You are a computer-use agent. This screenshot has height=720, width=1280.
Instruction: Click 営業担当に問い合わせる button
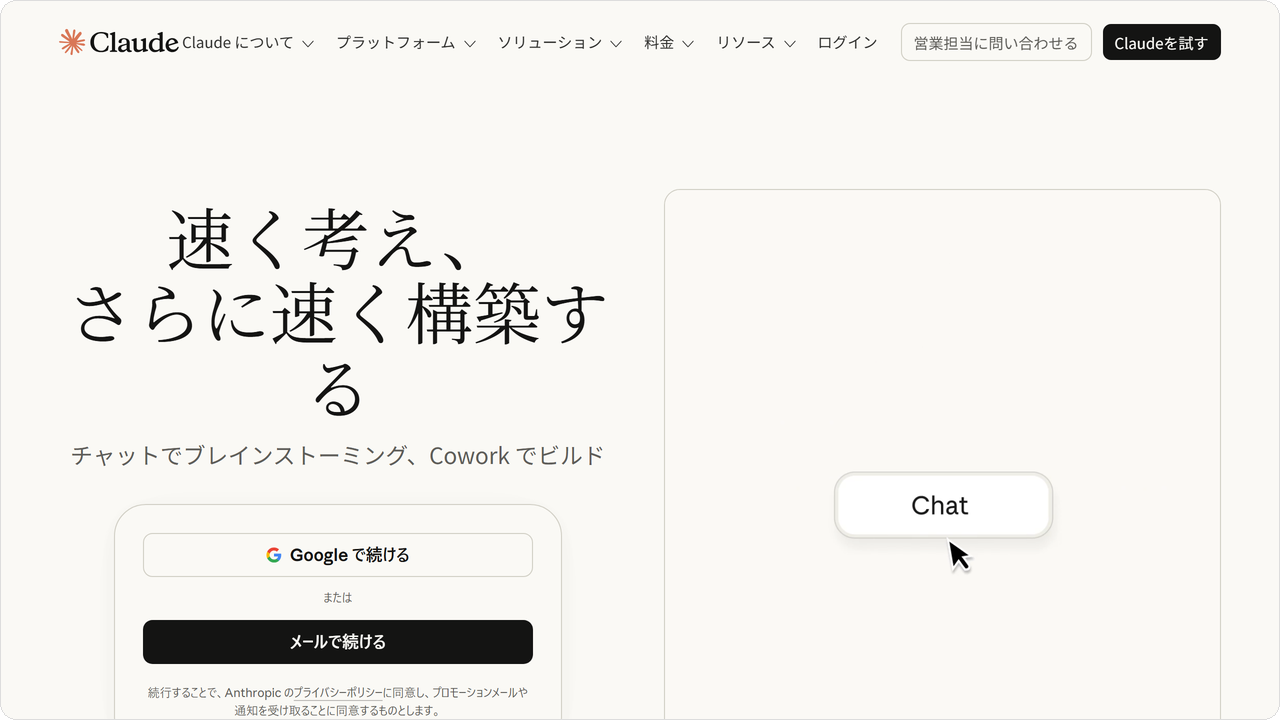pos(996,43)
